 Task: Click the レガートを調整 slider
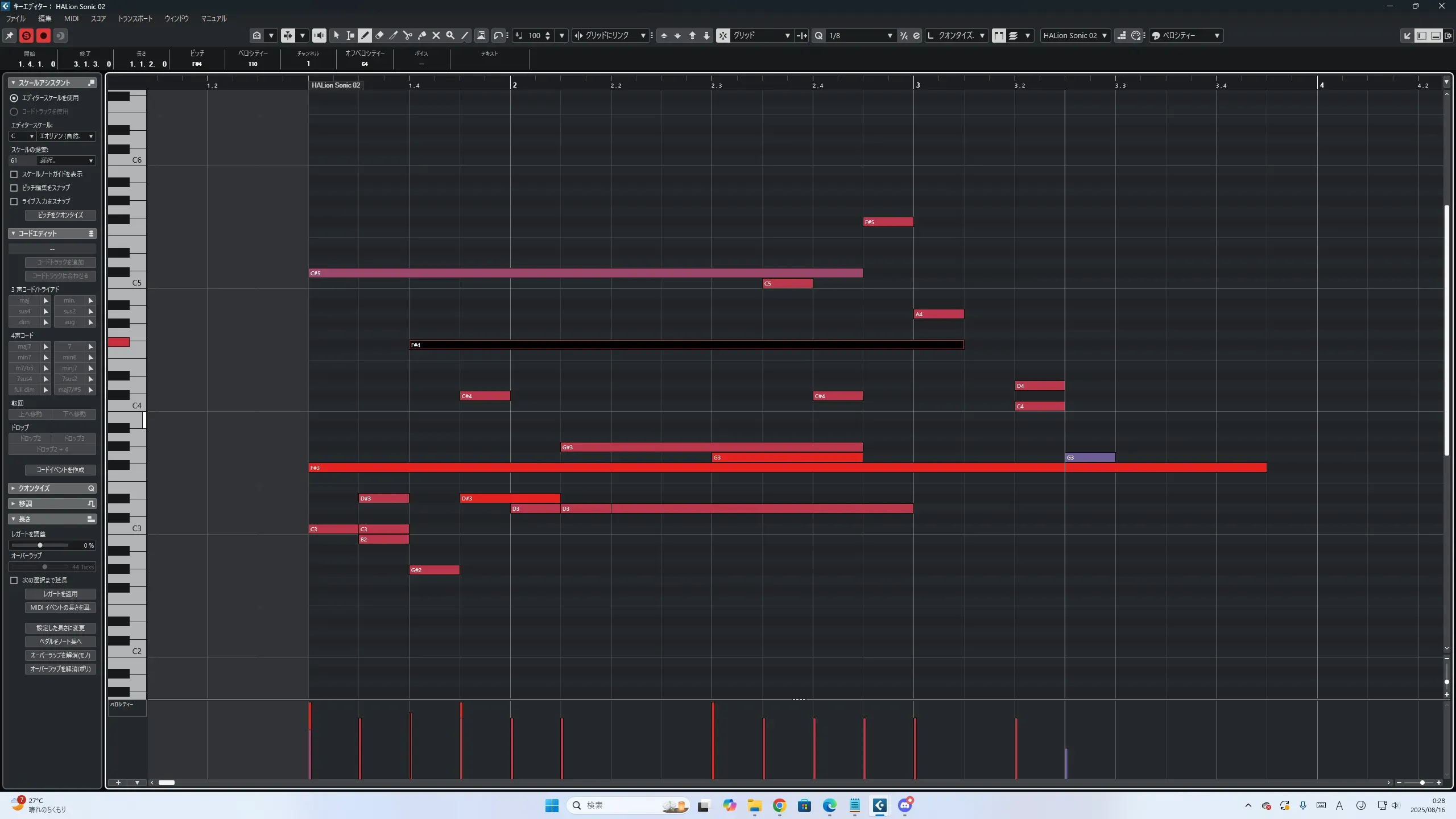click(40, 545)
